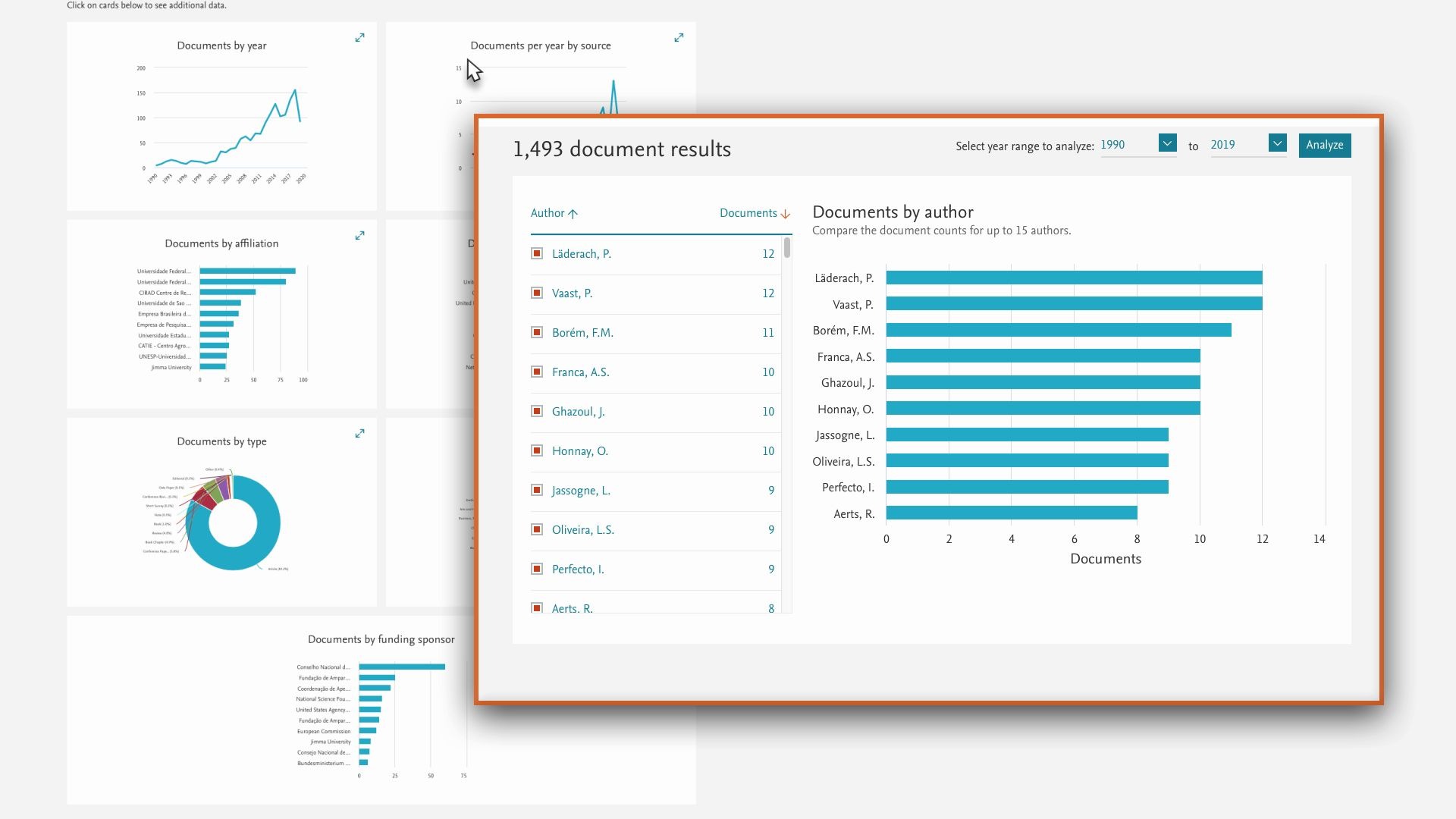Expand the Documents by type chart
Viewport: 1456px width, 819px height.
click(359, 434)
